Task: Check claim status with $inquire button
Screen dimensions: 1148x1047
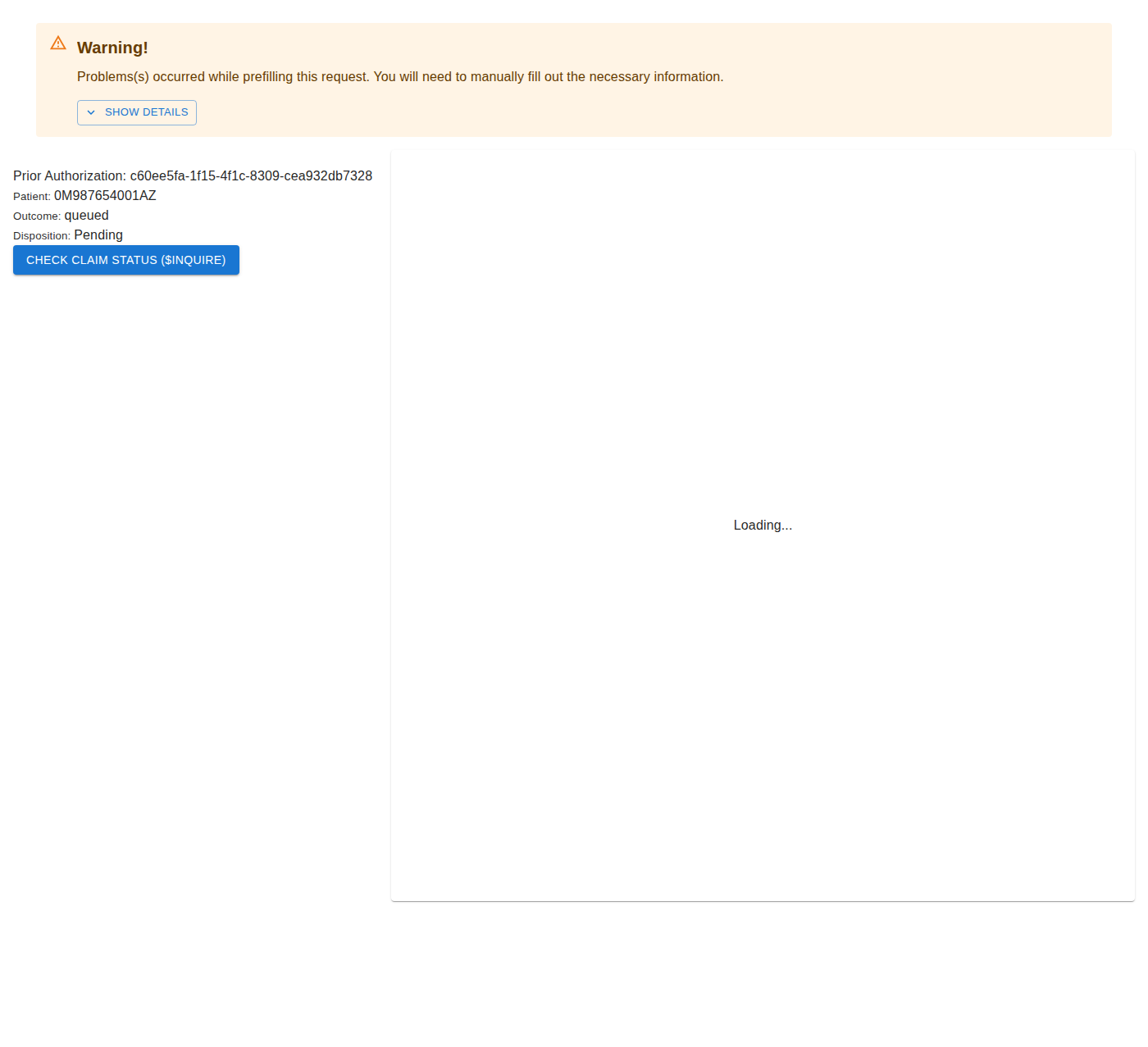Action: pos(126,260)
